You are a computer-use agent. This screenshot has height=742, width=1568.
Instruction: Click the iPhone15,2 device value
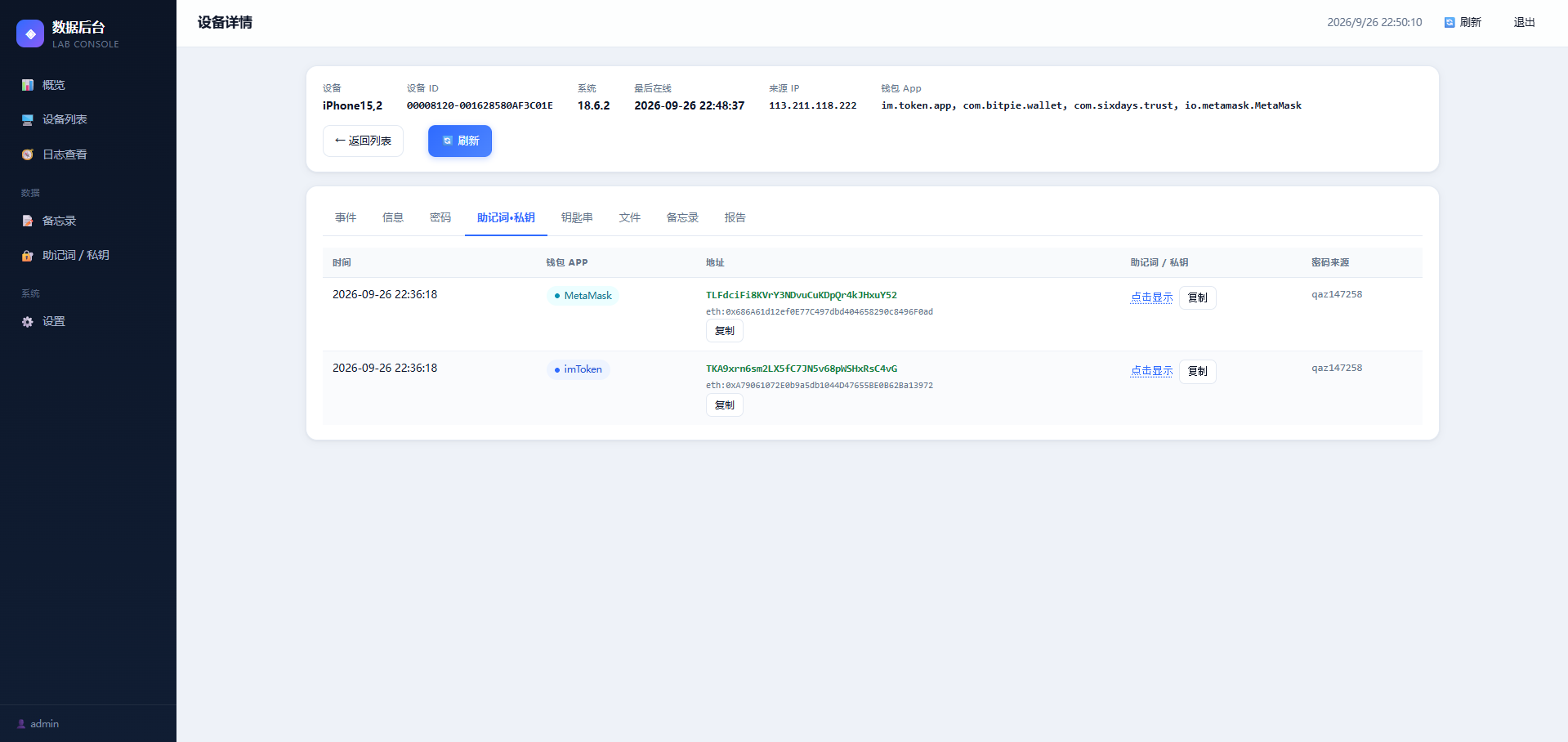pos(352,105)
